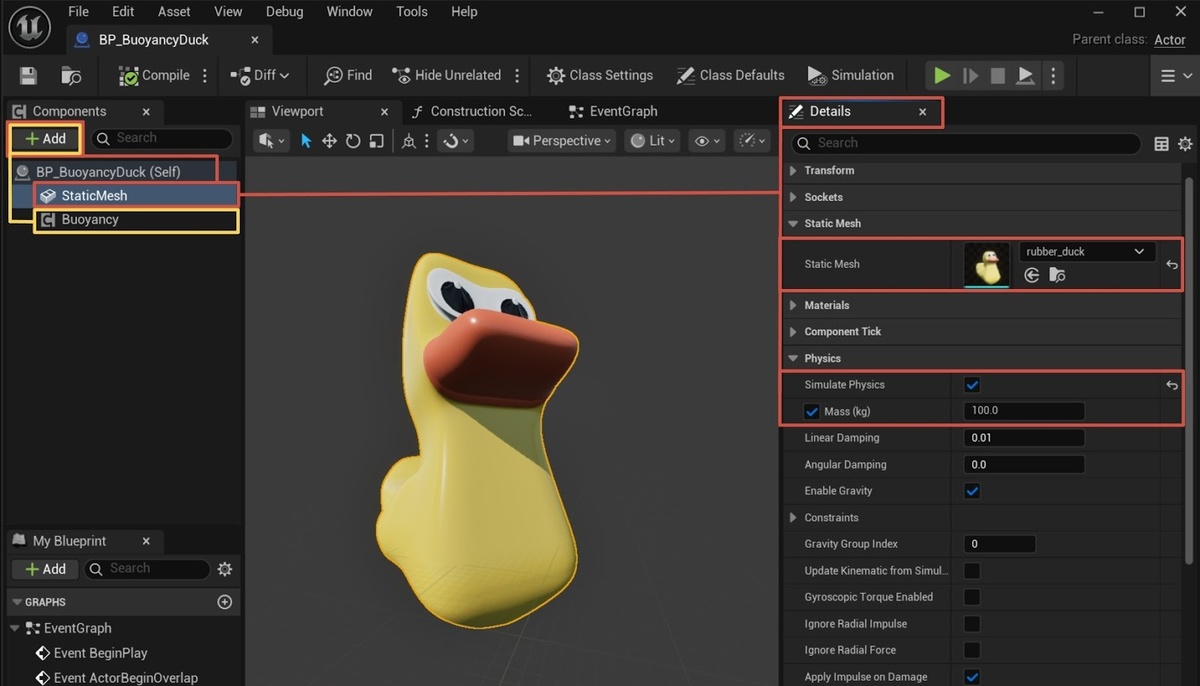Click the Details panel settings gear

click(x=1185, y=144)
